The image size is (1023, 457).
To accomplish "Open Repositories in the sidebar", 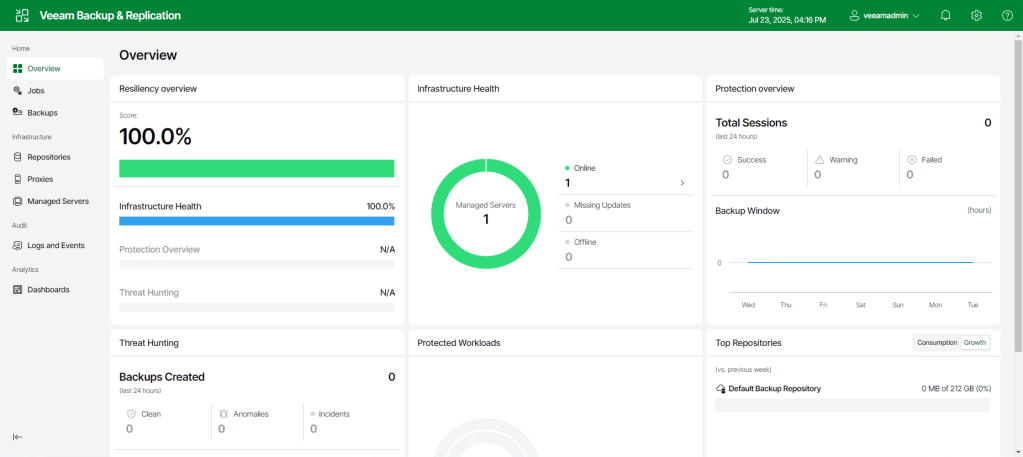I will 48,157.
